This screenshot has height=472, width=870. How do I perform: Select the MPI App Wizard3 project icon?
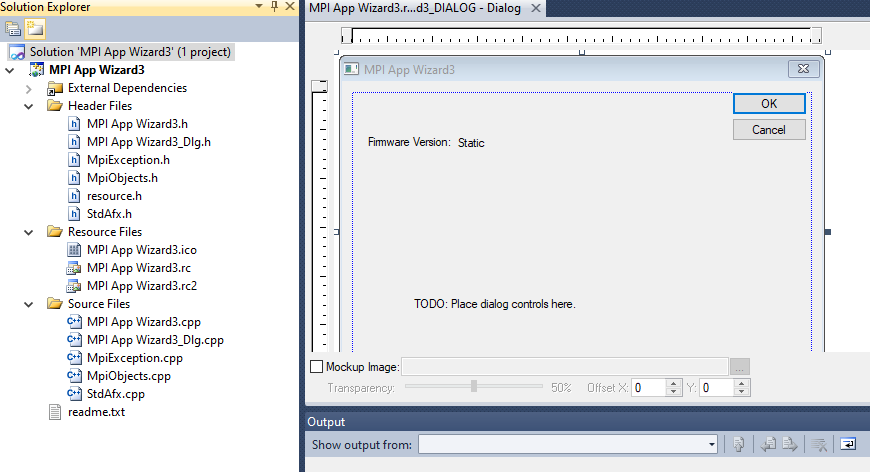[37, 70]
